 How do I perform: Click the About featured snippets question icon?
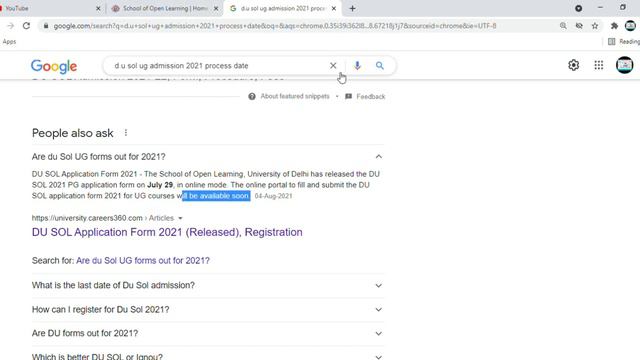click(252, 96)
